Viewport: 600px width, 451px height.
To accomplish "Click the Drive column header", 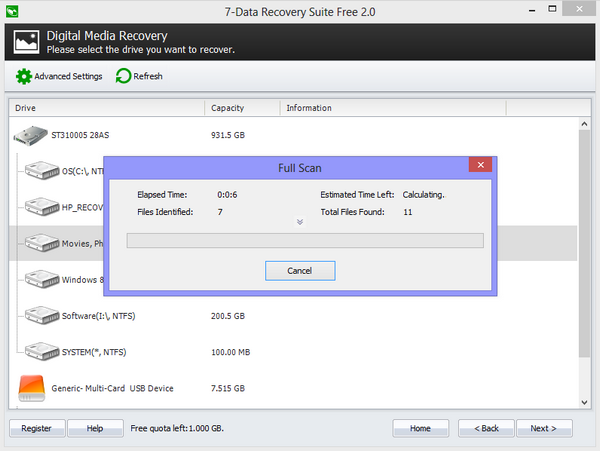I will click(107, 108).
